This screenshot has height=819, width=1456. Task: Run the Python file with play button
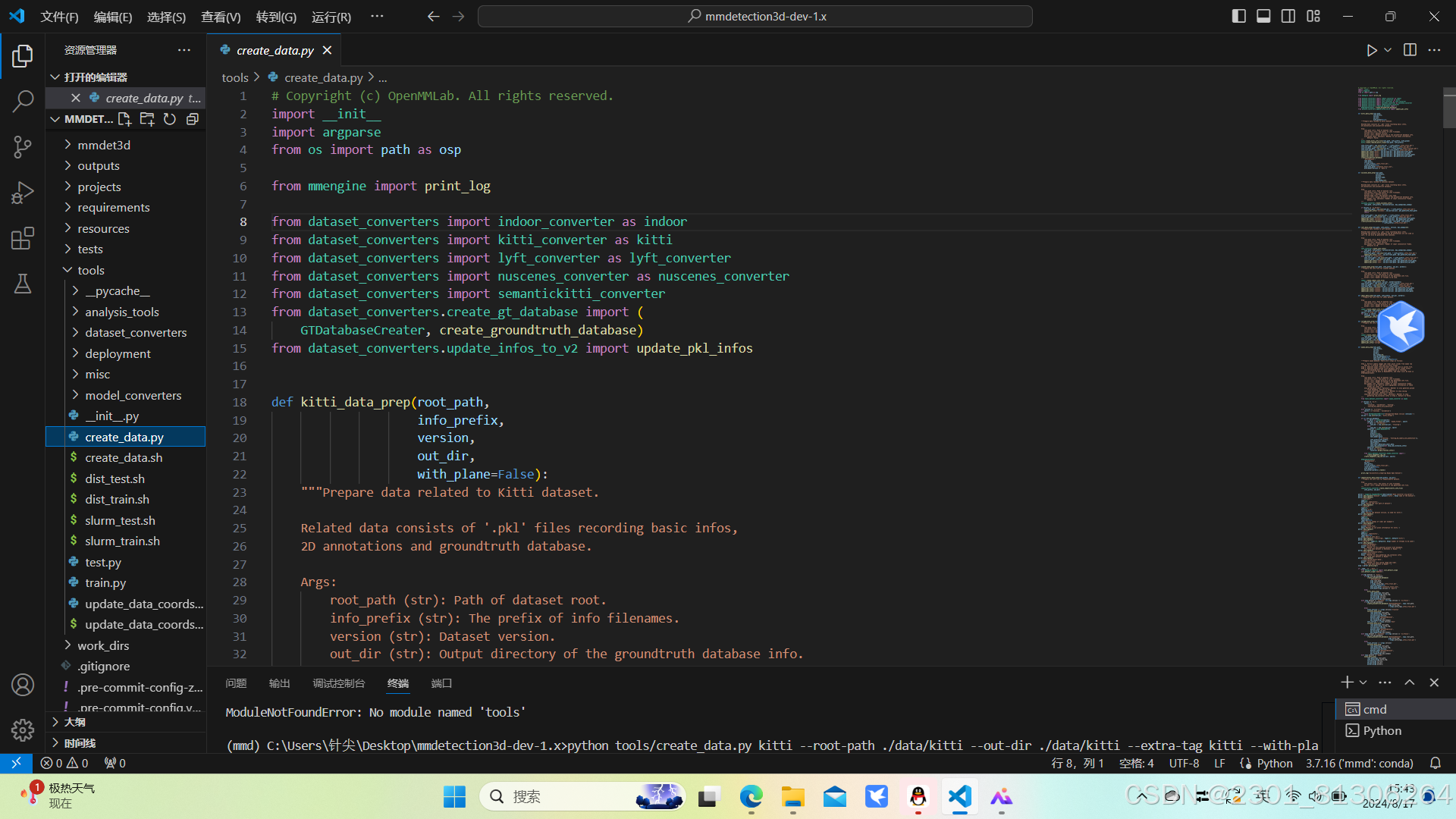(1371, 50)
